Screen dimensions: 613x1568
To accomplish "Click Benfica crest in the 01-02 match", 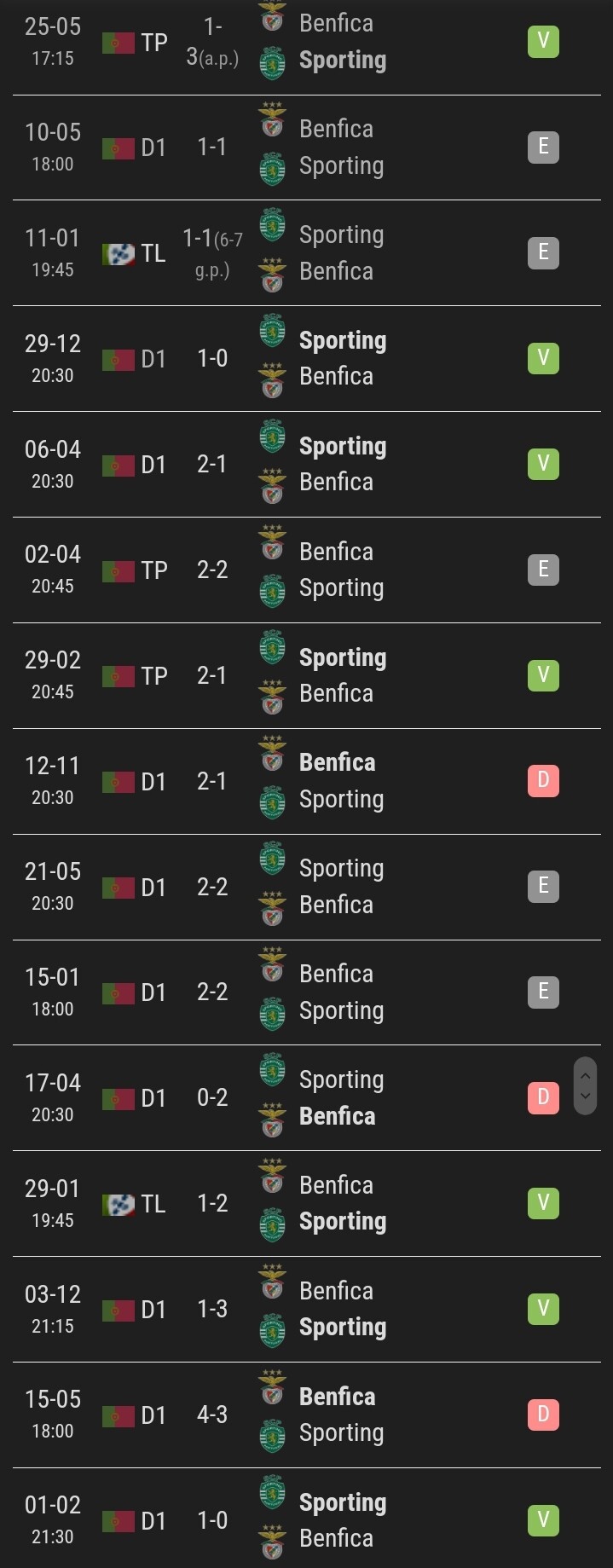I will pos(272,1538).
